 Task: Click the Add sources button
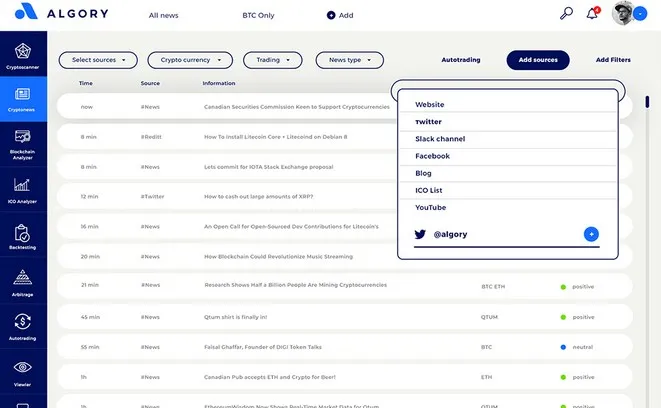pyautogui.click(x=538, y=60)
